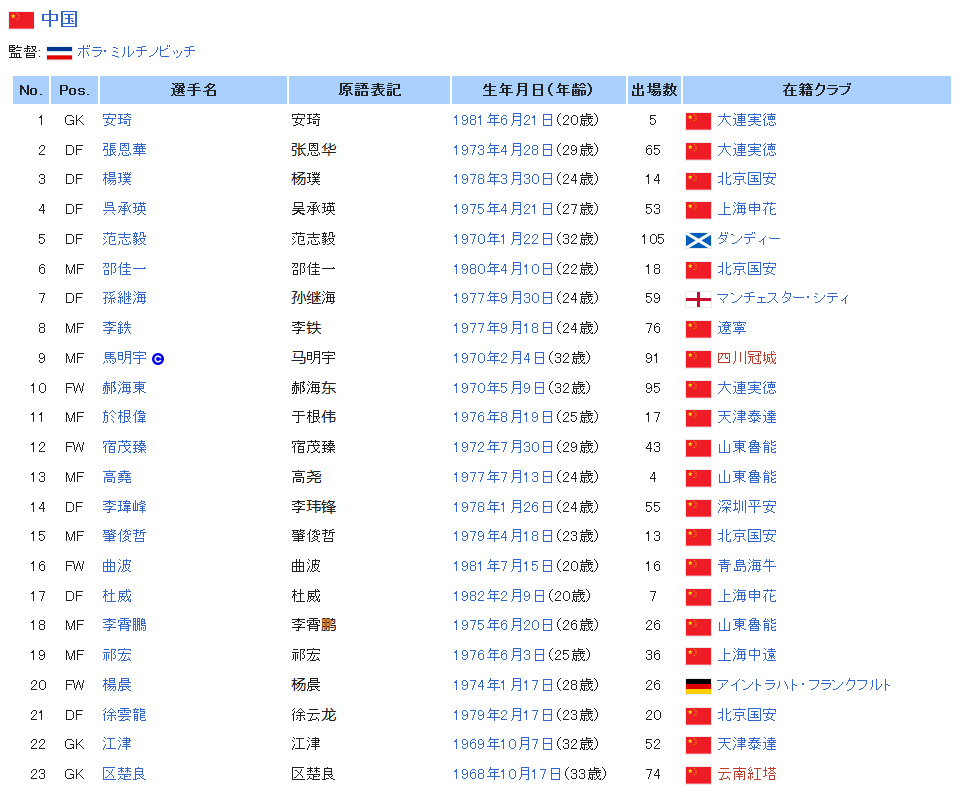The width and height of the screenshot is (962, 796).
Task: Click the 出場数 column header
Action: coord(654,90)
